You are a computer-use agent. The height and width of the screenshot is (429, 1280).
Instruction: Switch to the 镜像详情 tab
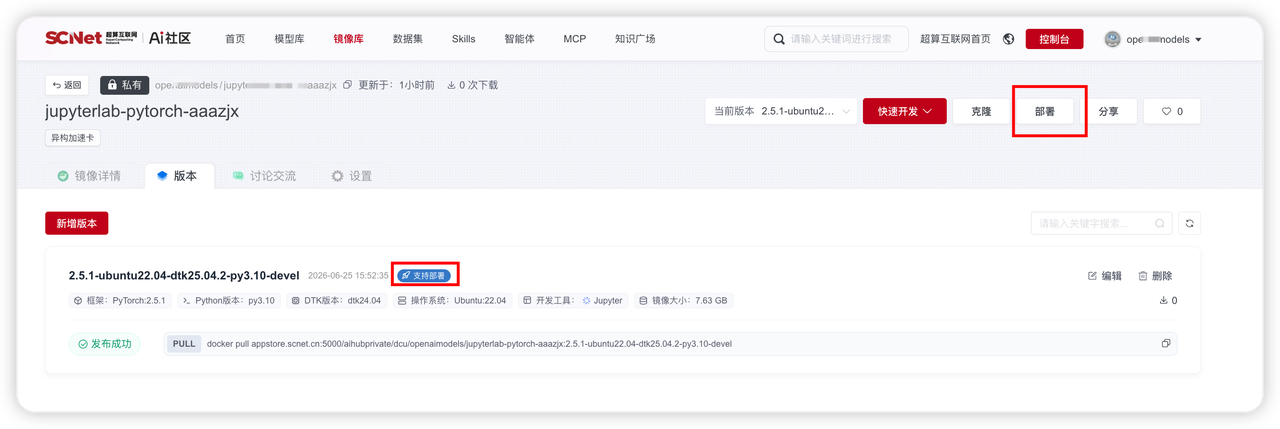[89, 176]
